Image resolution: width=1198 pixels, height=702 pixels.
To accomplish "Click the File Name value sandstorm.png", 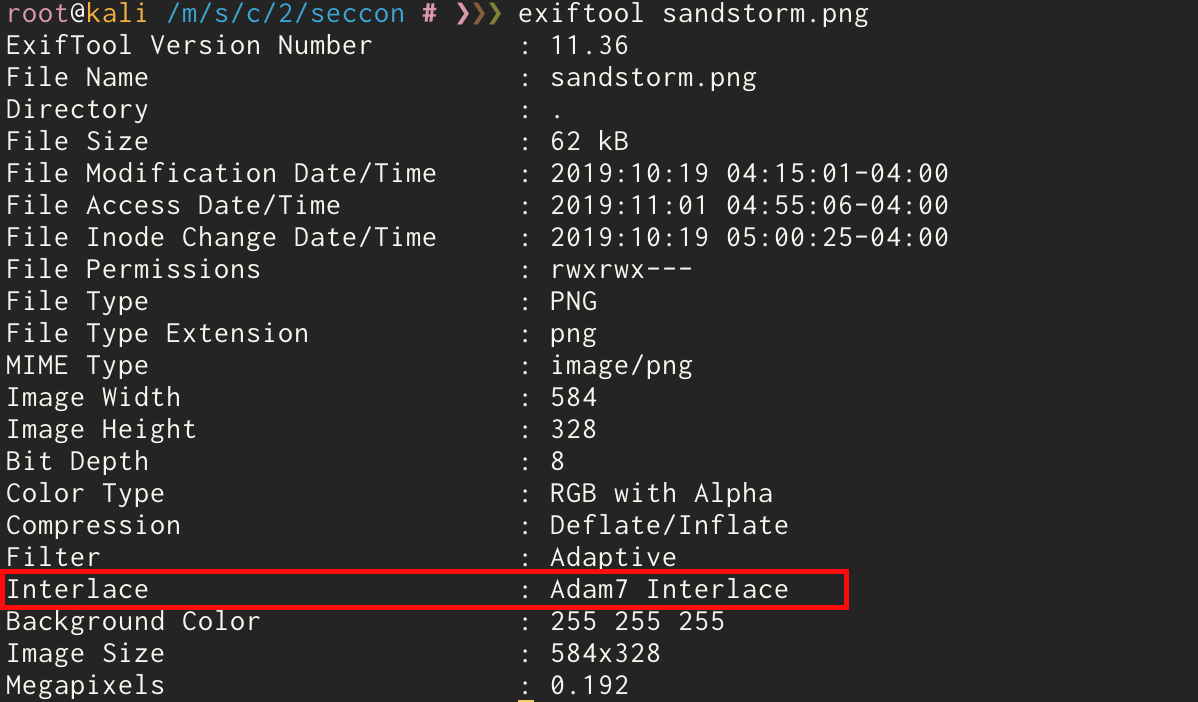I will [x=653, y=78].
